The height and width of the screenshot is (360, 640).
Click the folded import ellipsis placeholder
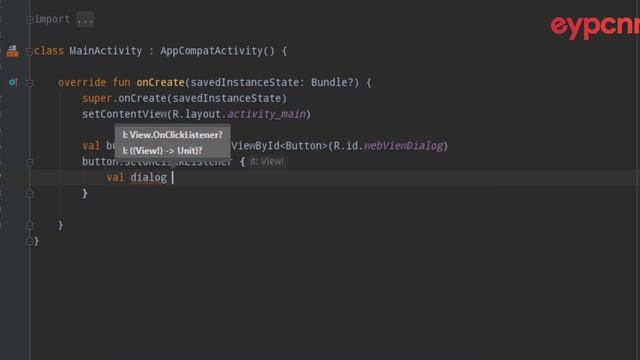85,20
